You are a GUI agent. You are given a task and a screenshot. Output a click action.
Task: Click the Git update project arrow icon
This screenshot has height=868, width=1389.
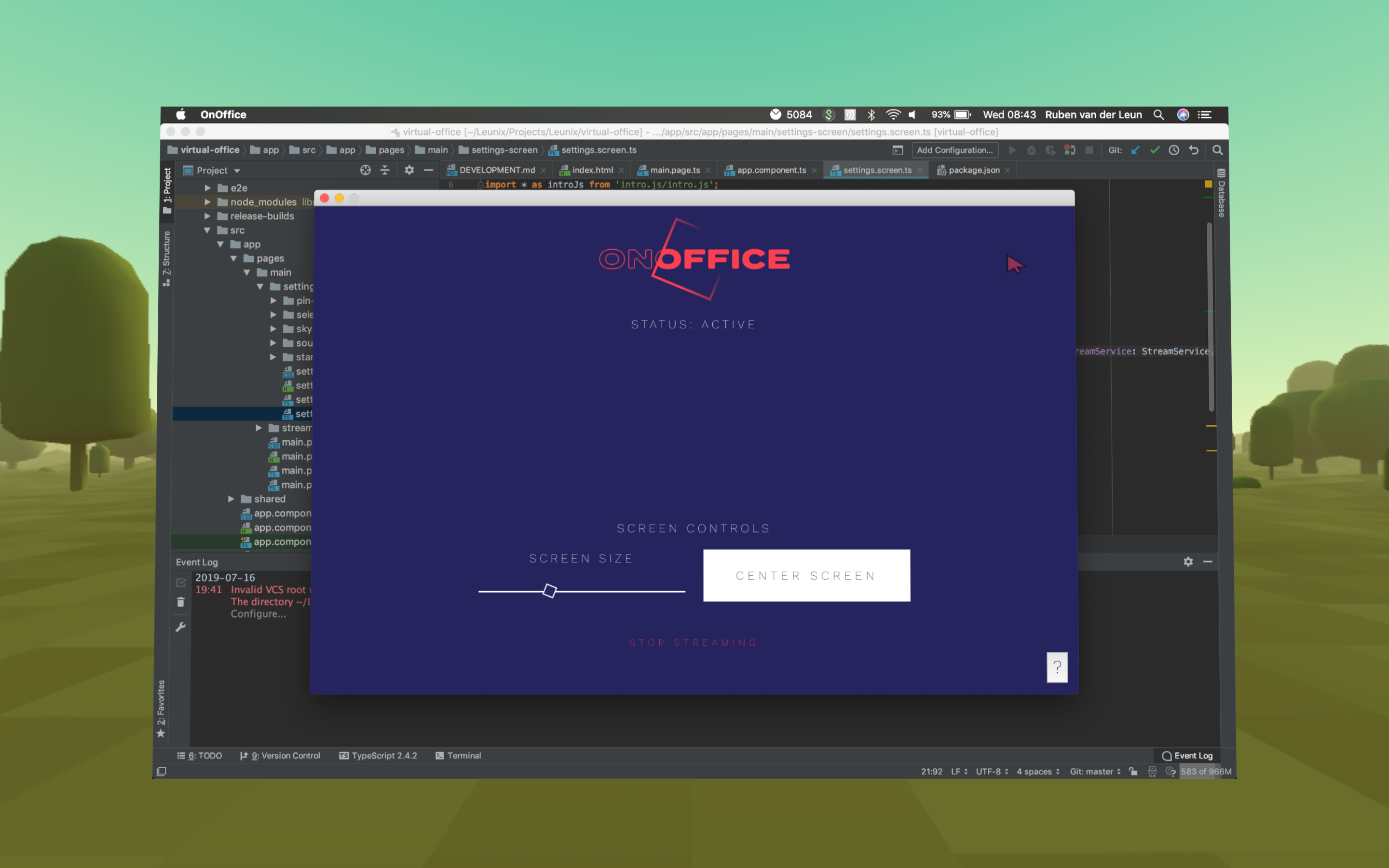pos(1135,150)
